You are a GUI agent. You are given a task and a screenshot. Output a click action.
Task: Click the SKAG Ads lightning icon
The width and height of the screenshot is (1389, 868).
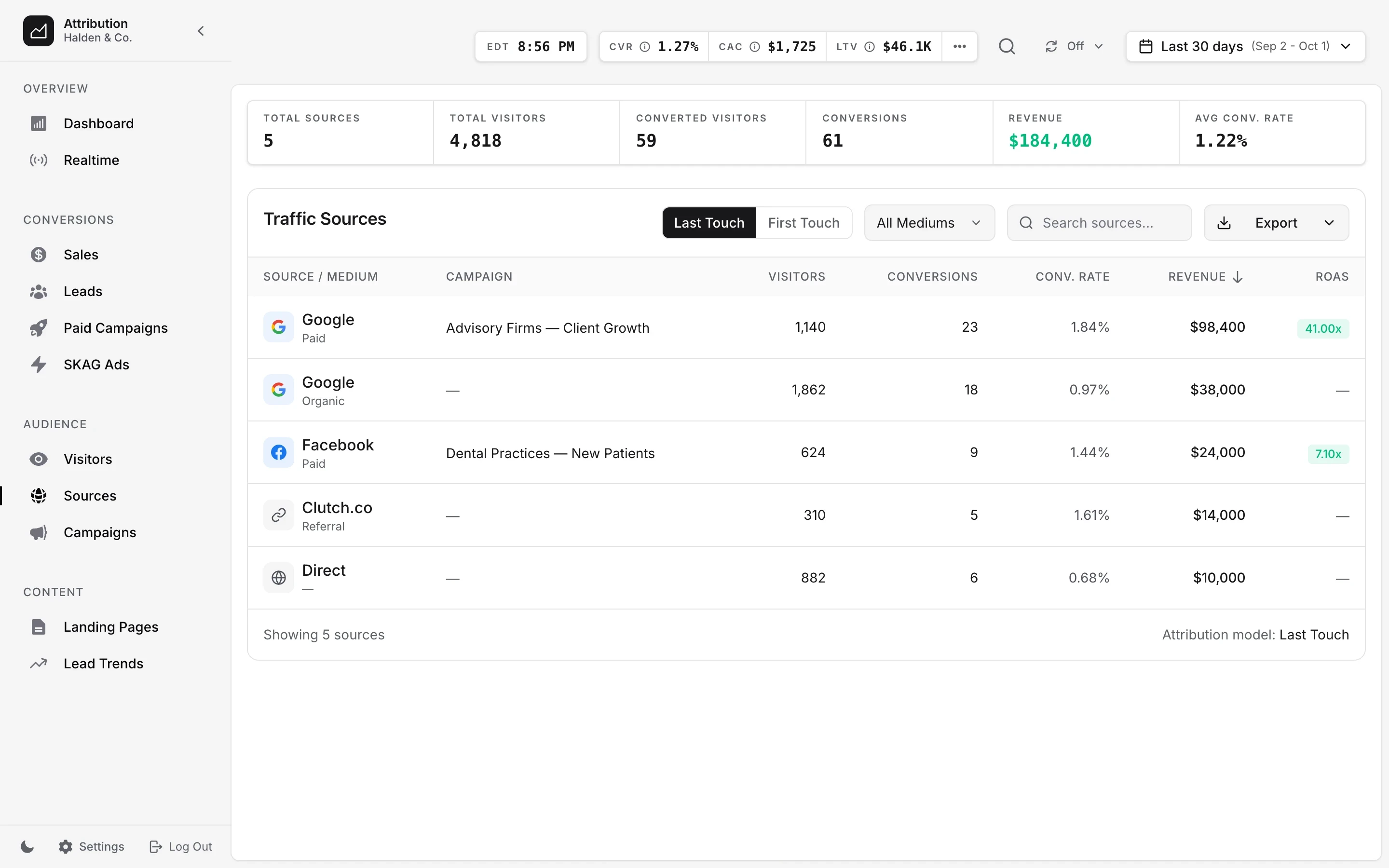click(x=39, y=365)
